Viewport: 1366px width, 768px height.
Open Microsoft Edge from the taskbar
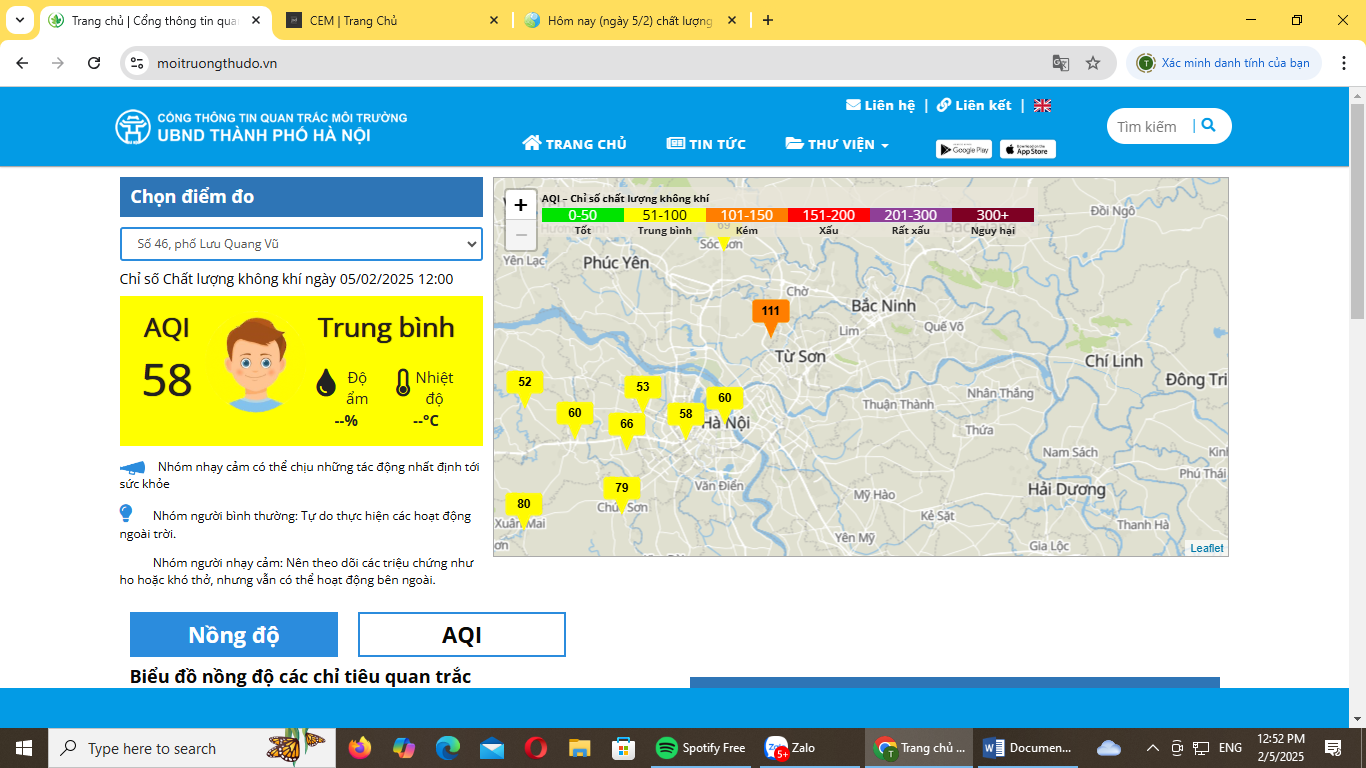pyautogui.click(x=448, y=748)
